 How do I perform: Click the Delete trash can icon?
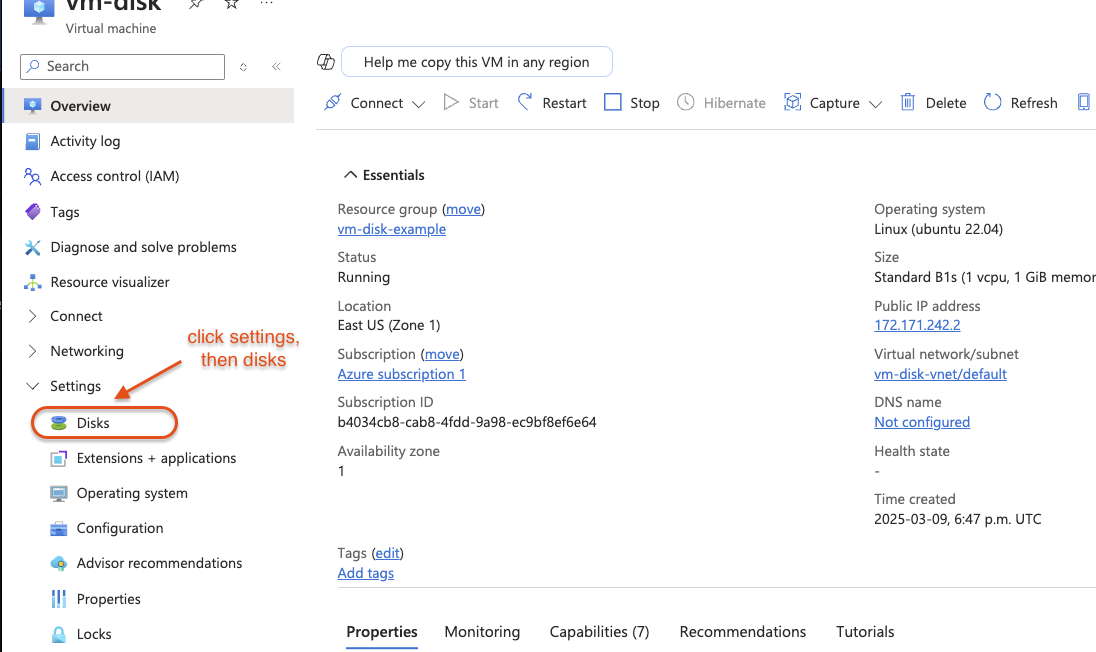click(907, 102)
